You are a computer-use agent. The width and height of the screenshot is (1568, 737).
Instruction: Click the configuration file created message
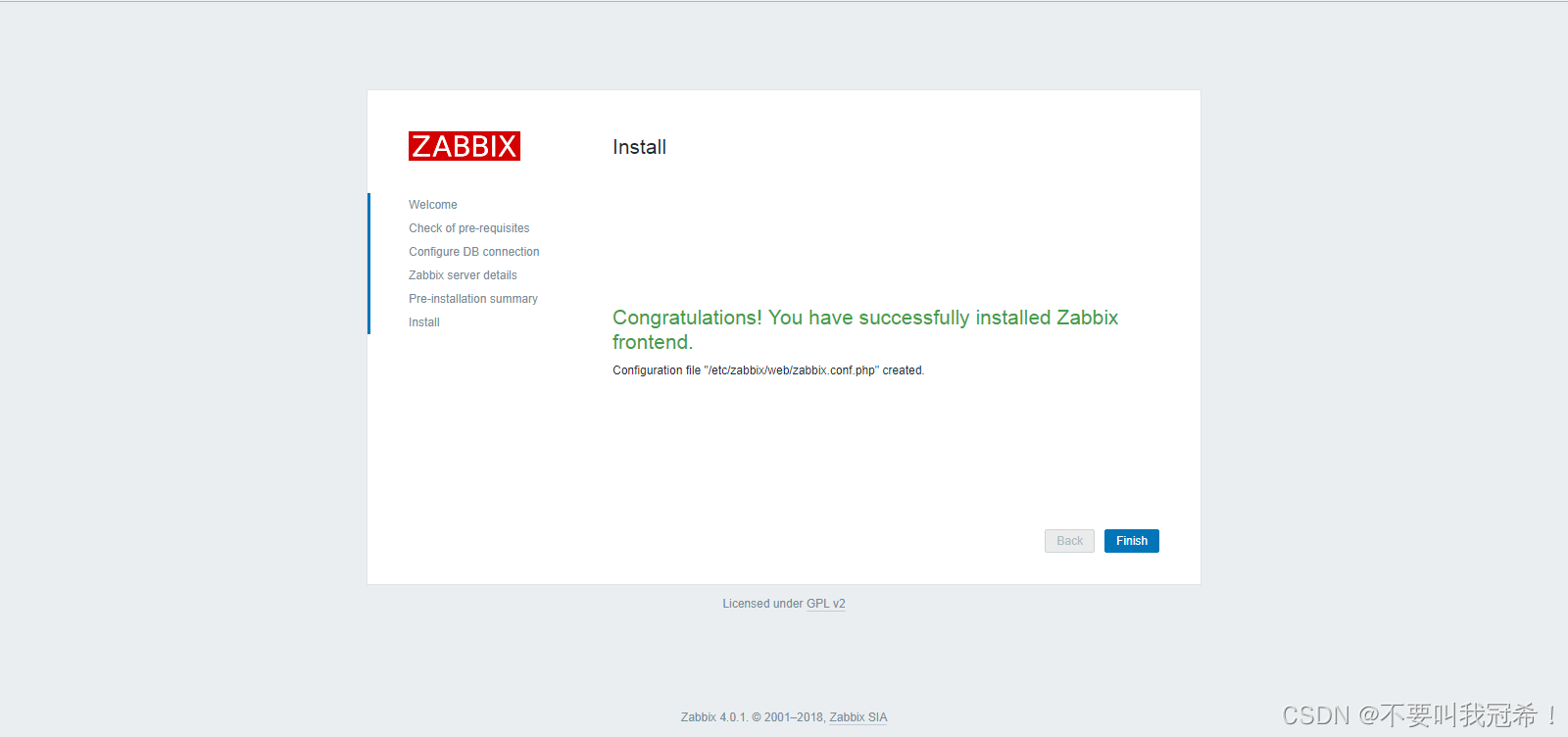click(x=768, y=370)
